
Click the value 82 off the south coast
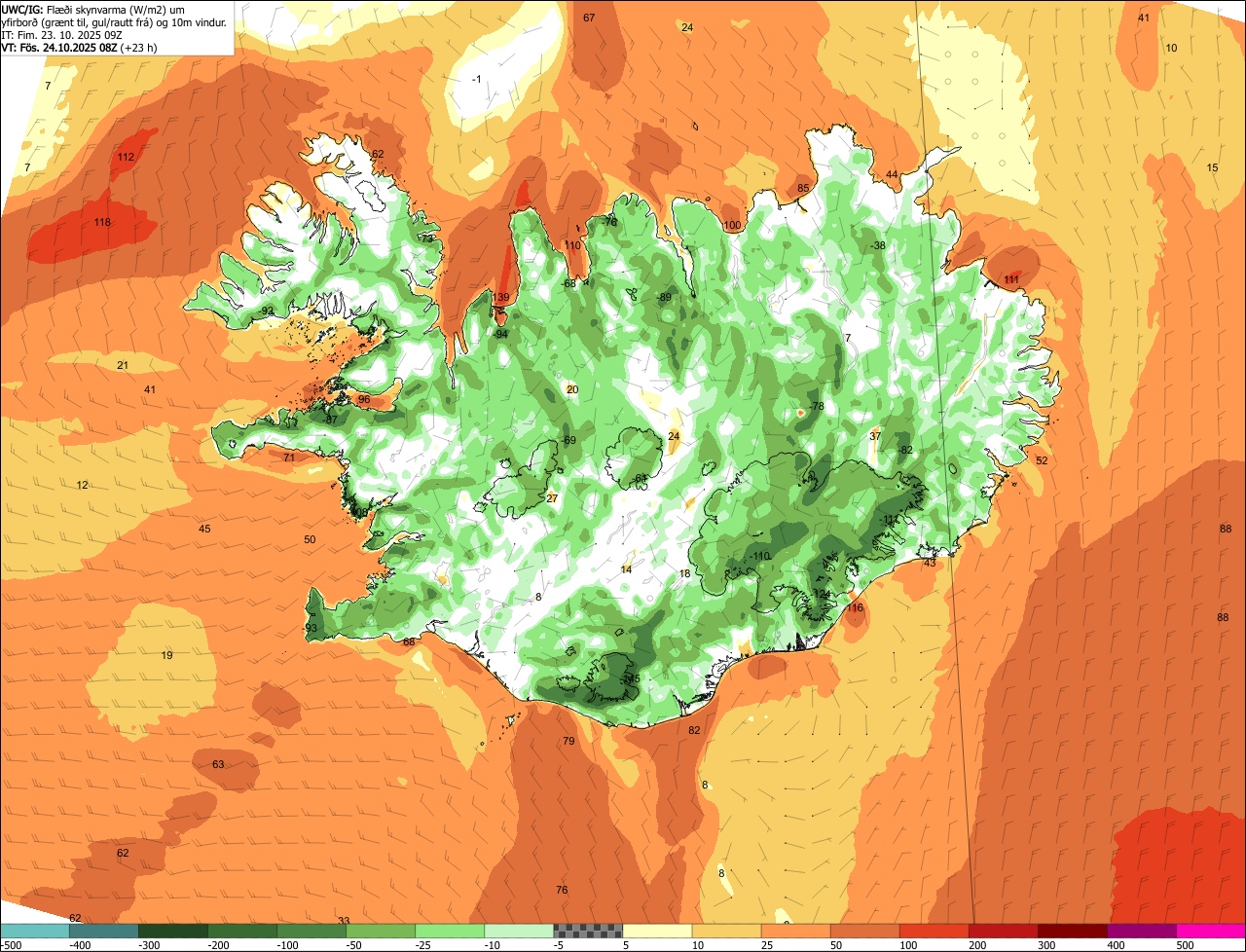coord(694,731)
